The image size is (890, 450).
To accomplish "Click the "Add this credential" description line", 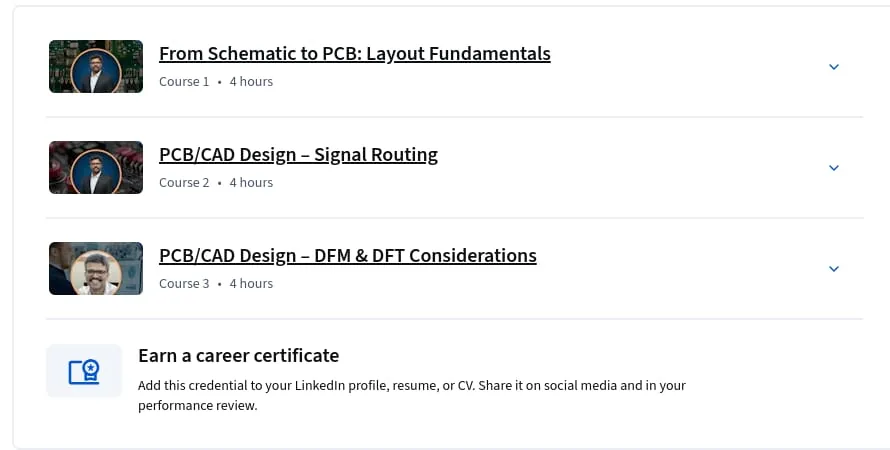I will coord(412,386).
